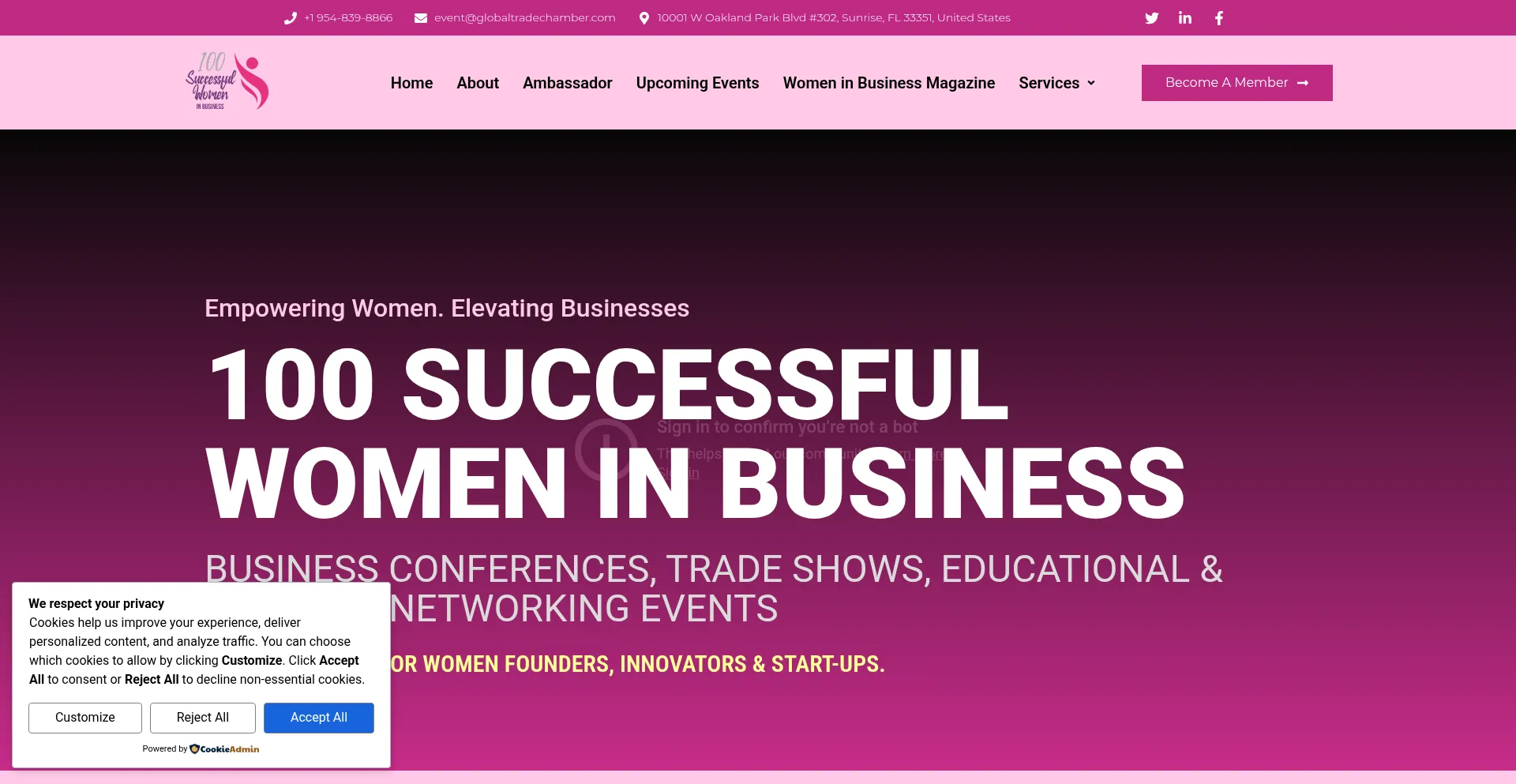Open the Ambassador menu item
This screenshot has width=1516, height=784.
pyautogui.click(x=568, y=83)
